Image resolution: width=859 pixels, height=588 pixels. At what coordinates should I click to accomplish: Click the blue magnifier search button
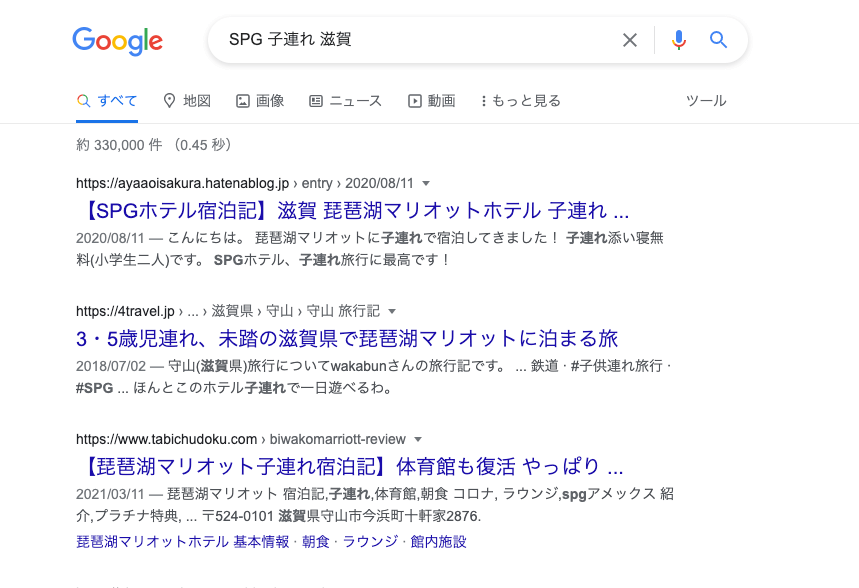pos(718,40)
